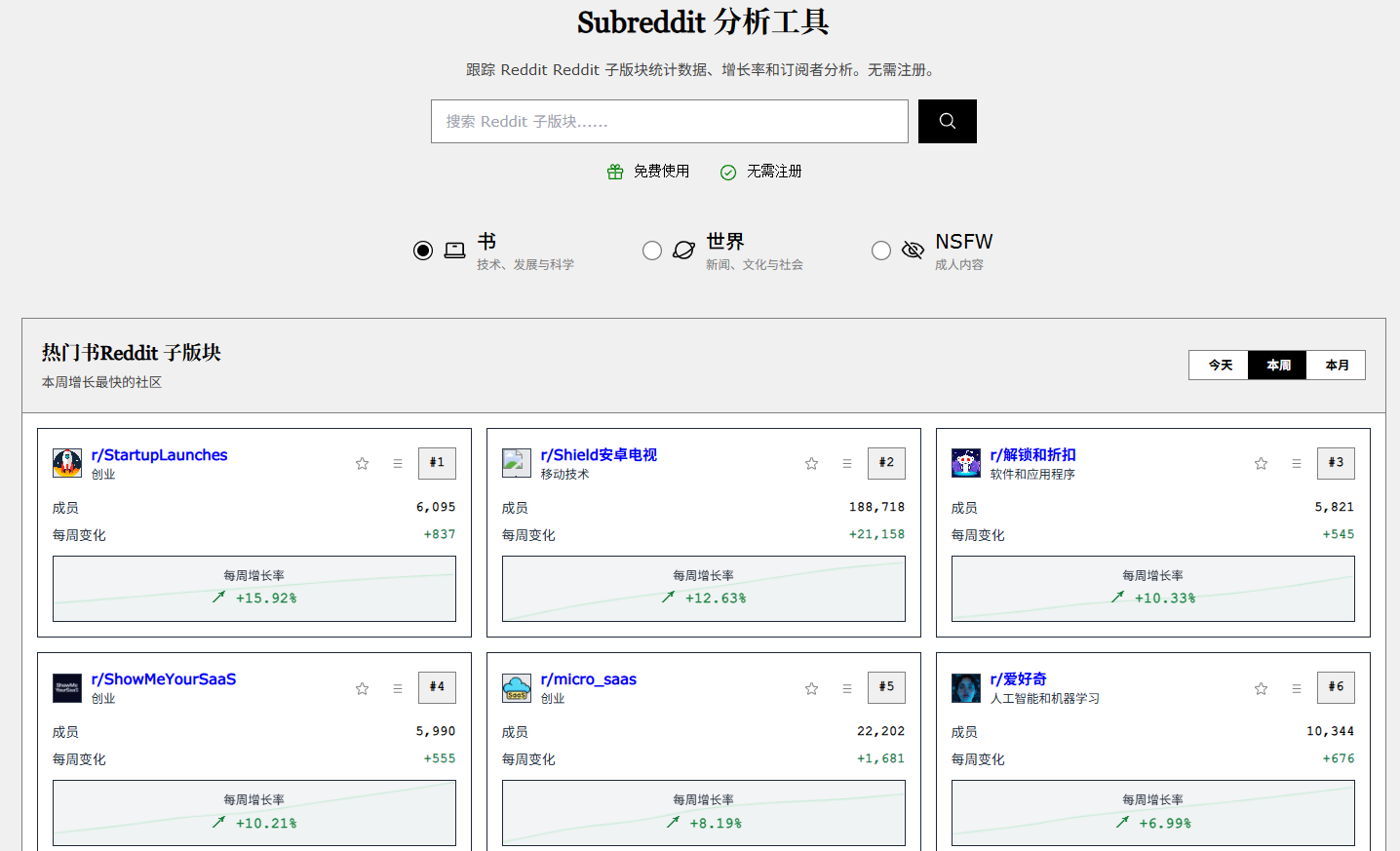This screenshot has width=1400, height=851.
Task: Select the NSFW category radio button
Action: coord(881,251)
